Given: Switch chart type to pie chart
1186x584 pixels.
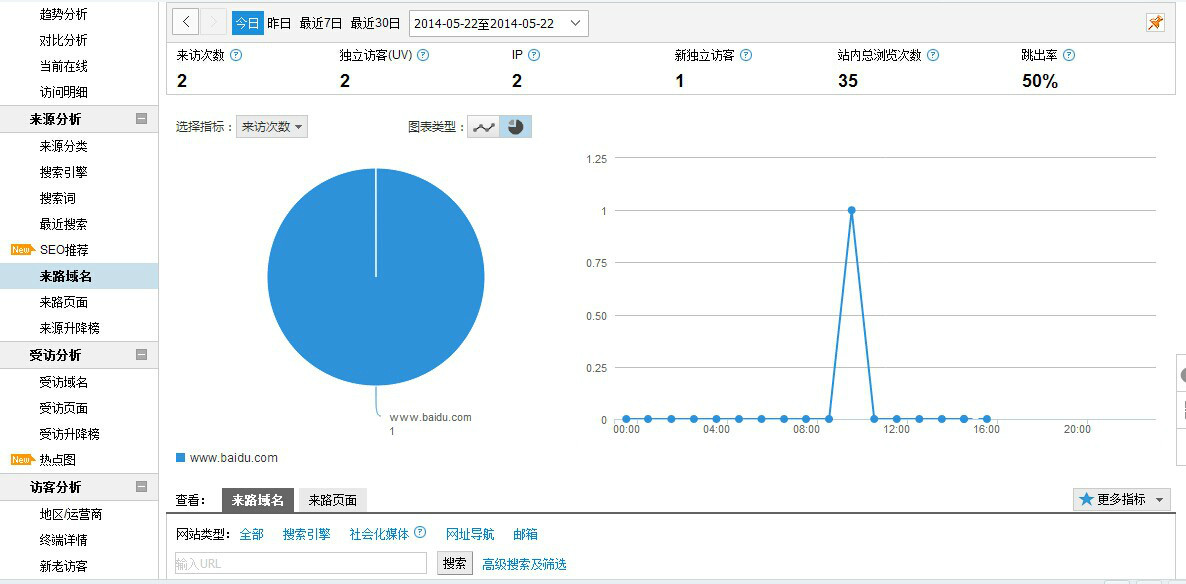Looking at the screenshot, I should (x=515, y=127).
